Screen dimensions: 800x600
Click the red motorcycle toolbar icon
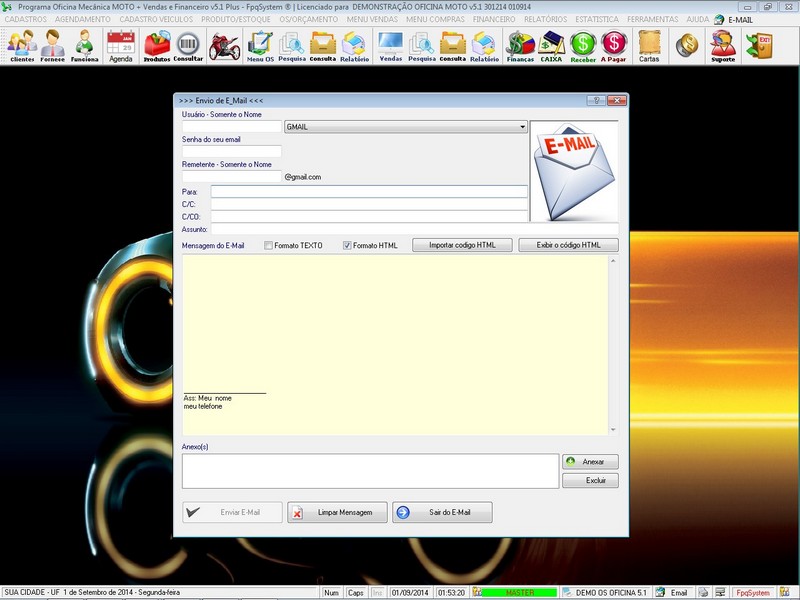(224, 45)
